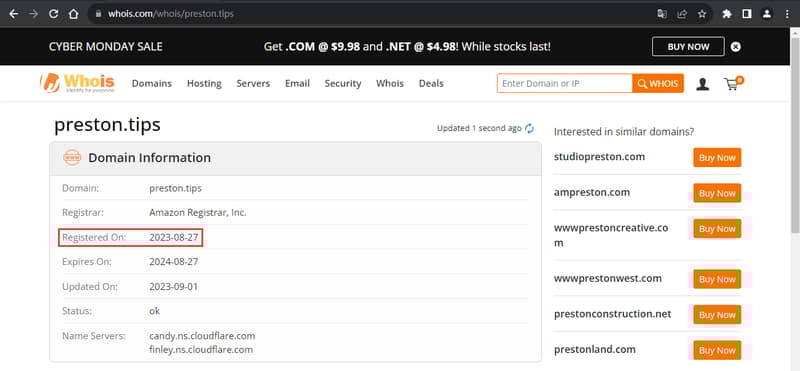Image resolution: width=800 pixels, height=371 pixels.
Task: Refresh the whois record update icon
Action: coord(530,129)
